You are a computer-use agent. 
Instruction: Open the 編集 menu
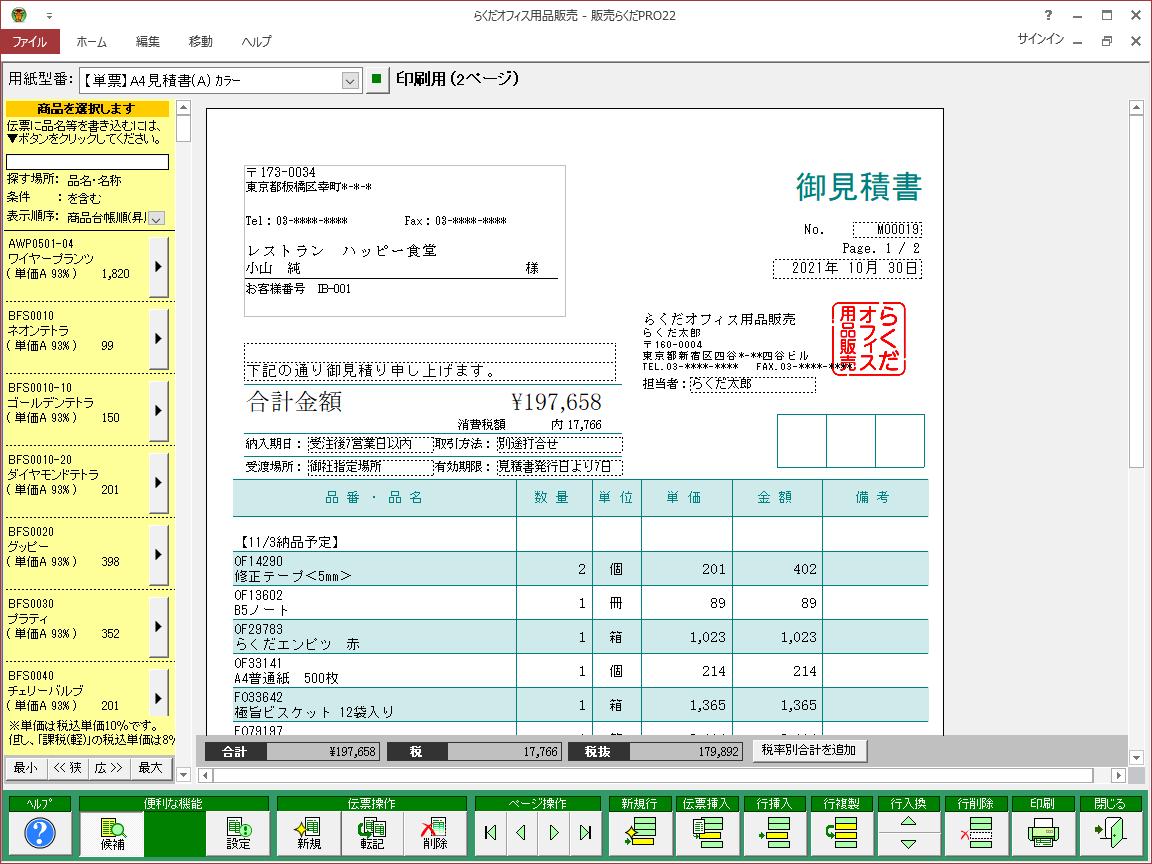[147, 42]
